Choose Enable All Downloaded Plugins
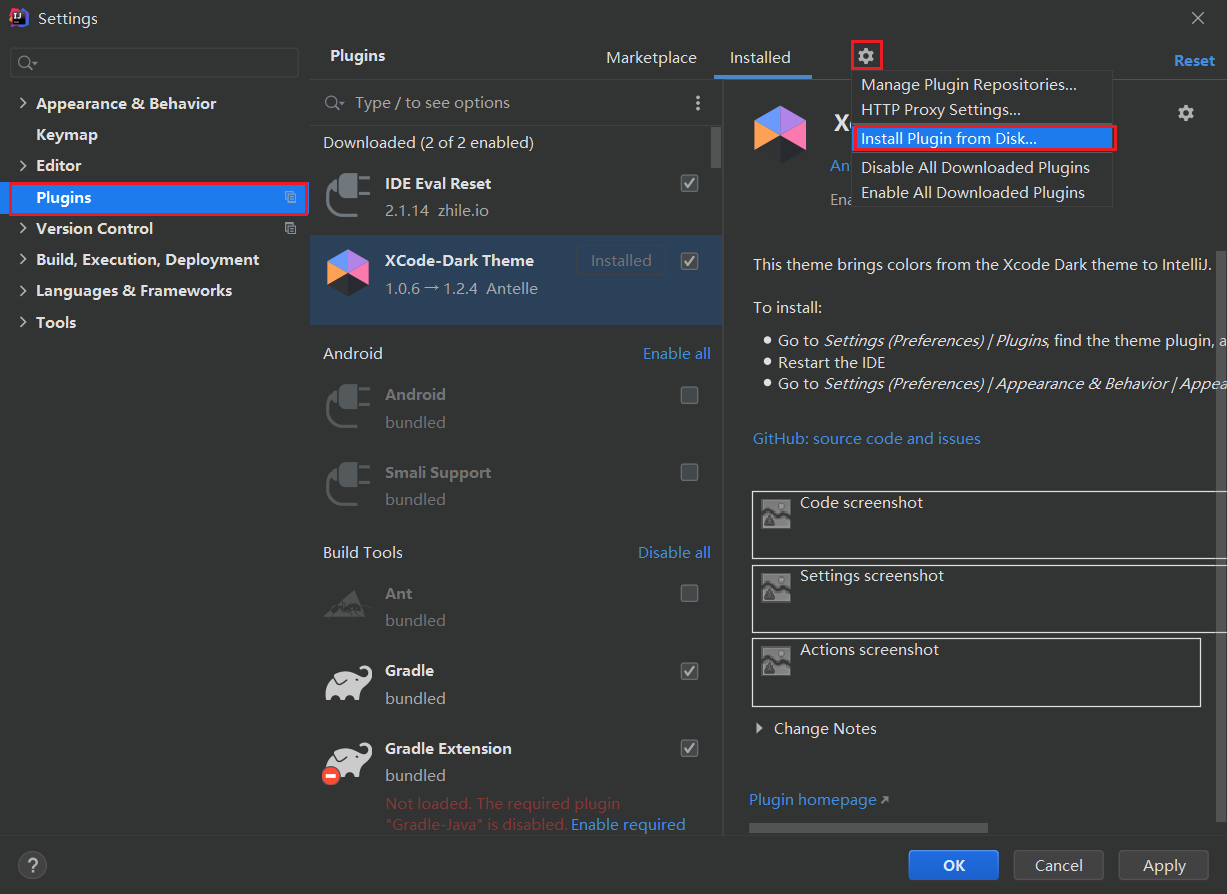The height and width of the screenshot is (894, 1227). click(981, 193)
